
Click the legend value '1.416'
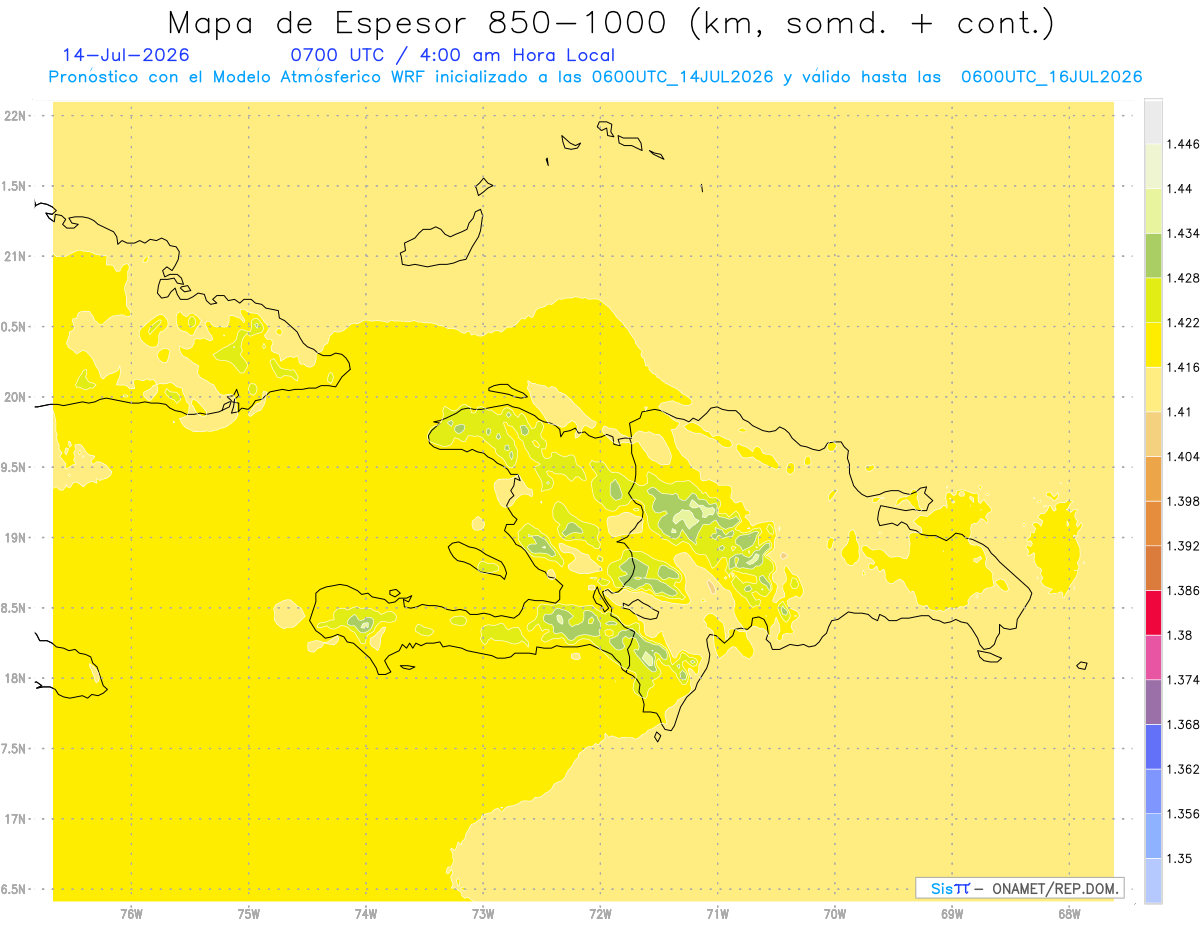pos(1184,367)
